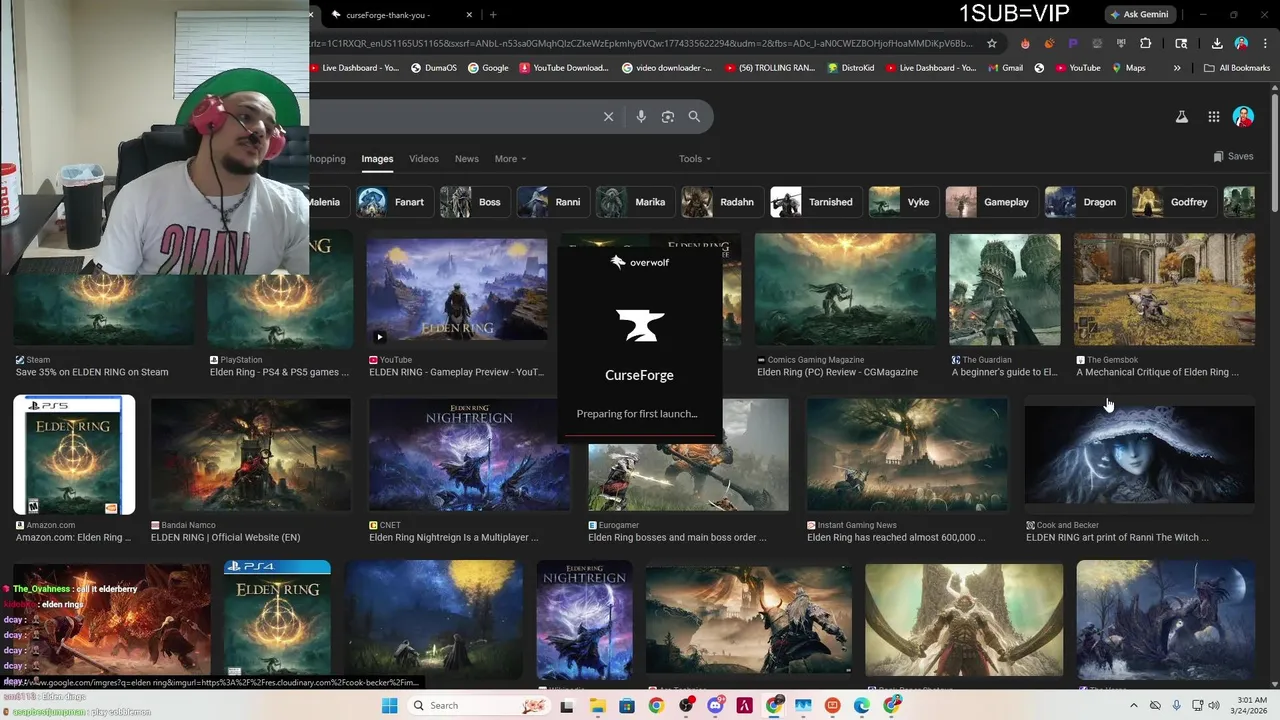The height and width of the screenshot is (720, 1280).
Task: Select the Vyke filter chip
Action: point(903,202)
